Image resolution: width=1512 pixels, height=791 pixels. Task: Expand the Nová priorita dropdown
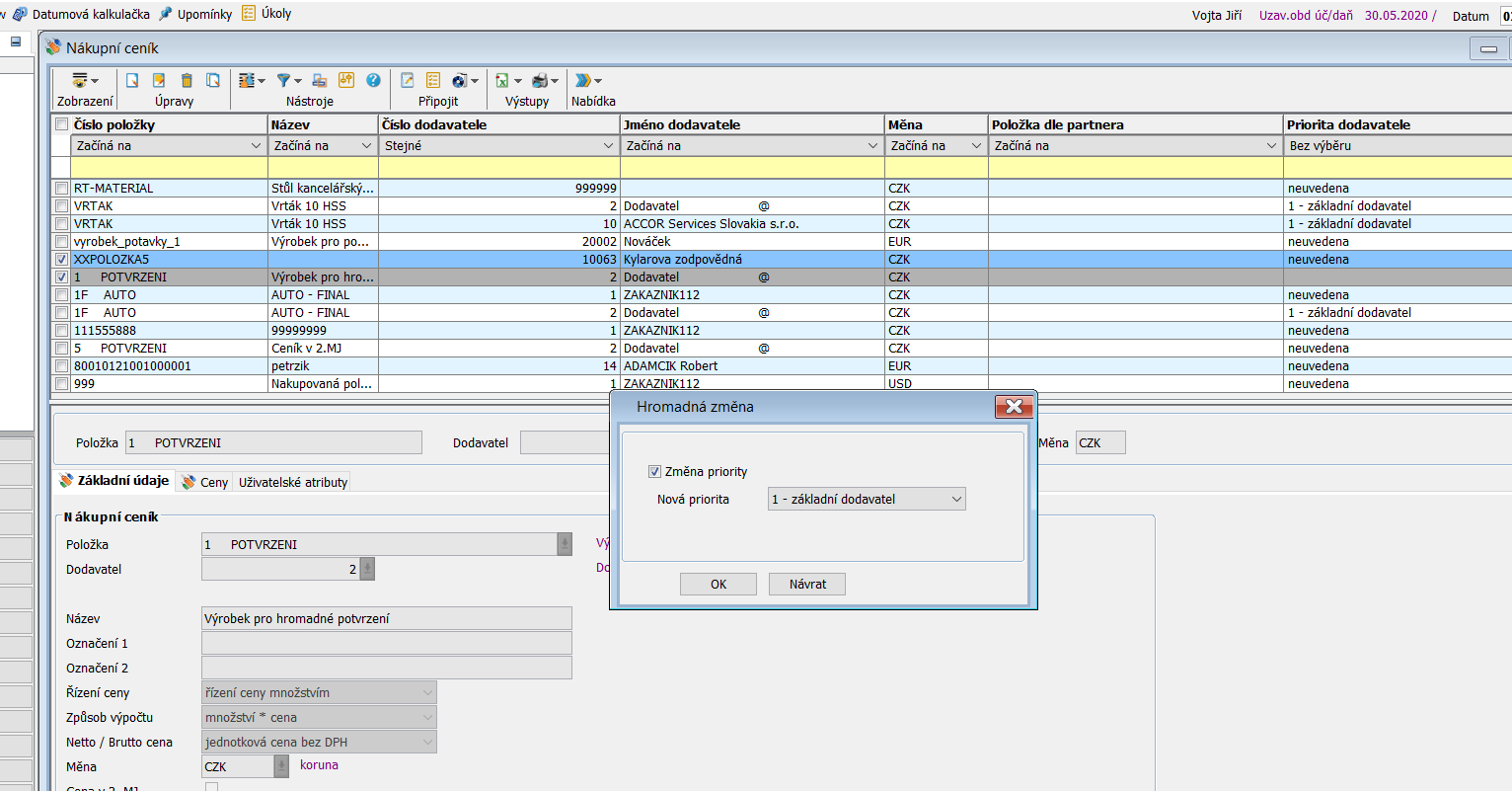[x=866, y=500]
